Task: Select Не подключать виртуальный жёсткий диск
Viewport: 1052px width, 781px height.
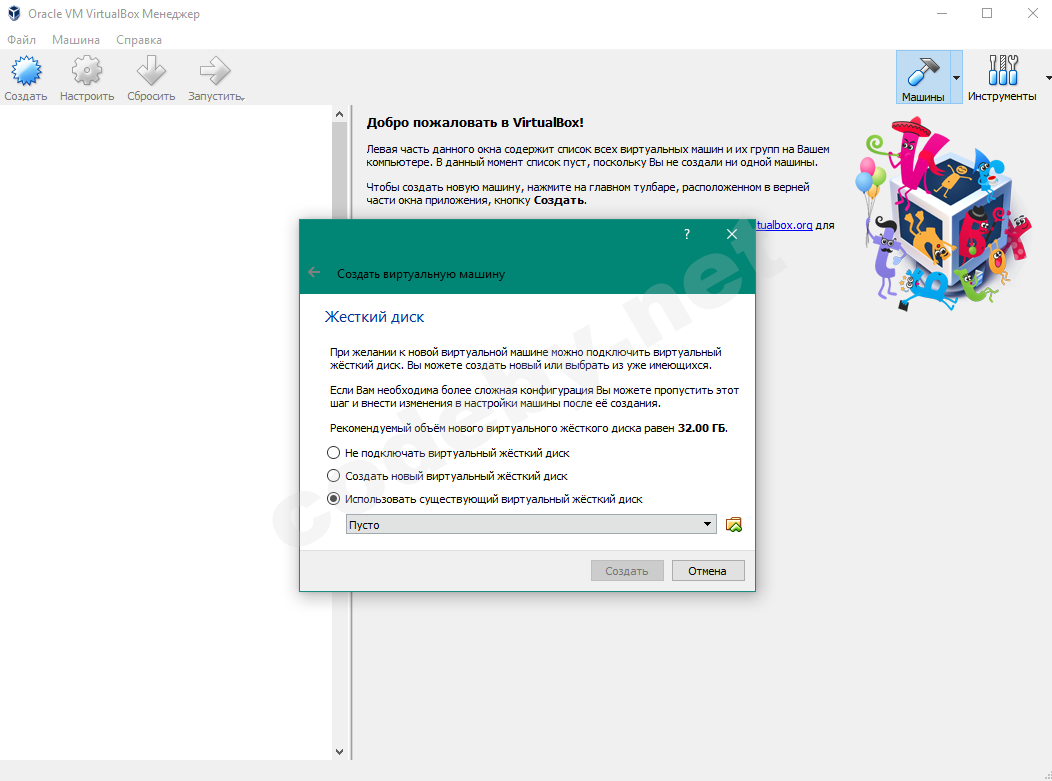Action: point(449,453)
